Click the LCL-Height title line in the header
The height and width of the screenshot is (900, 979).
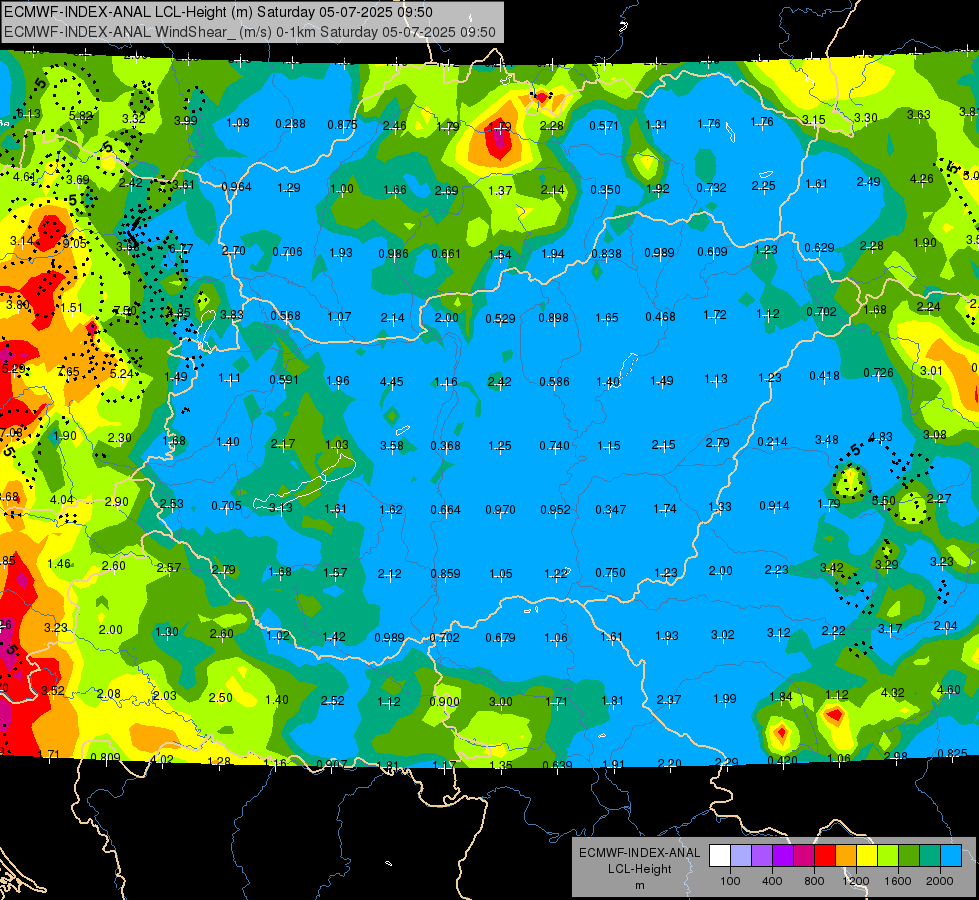pos(219,12)
